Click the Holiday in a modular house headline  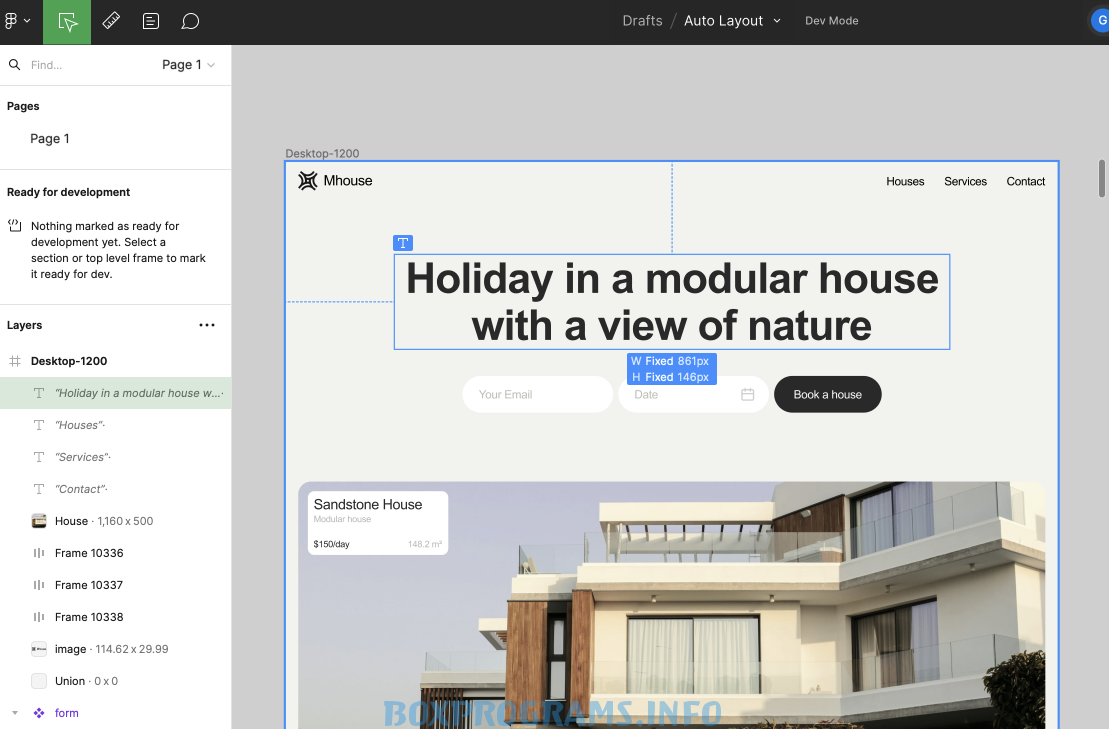click(x=671, y=302)
